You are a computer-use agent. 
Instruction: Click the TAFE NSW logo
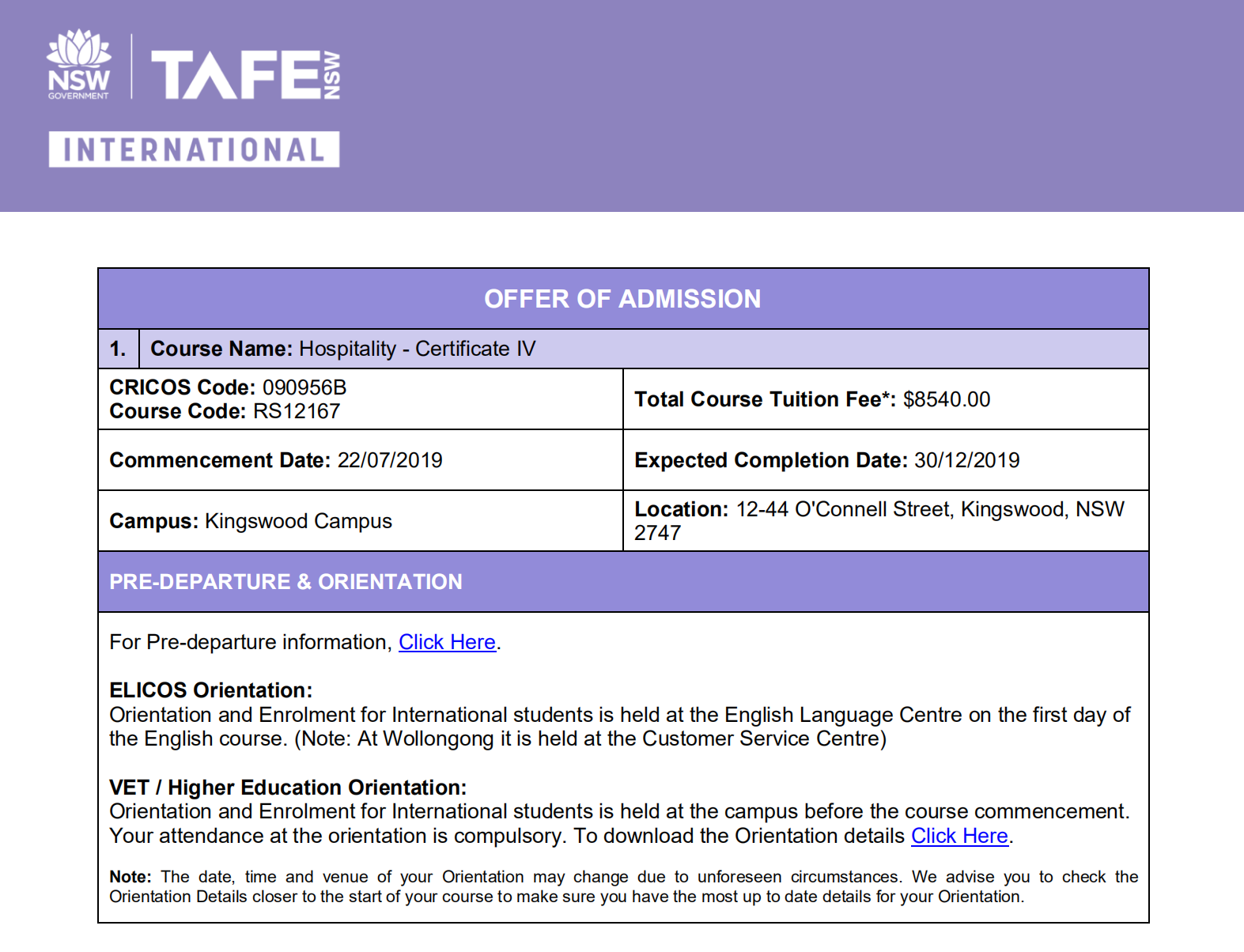[x=245, y=75]
